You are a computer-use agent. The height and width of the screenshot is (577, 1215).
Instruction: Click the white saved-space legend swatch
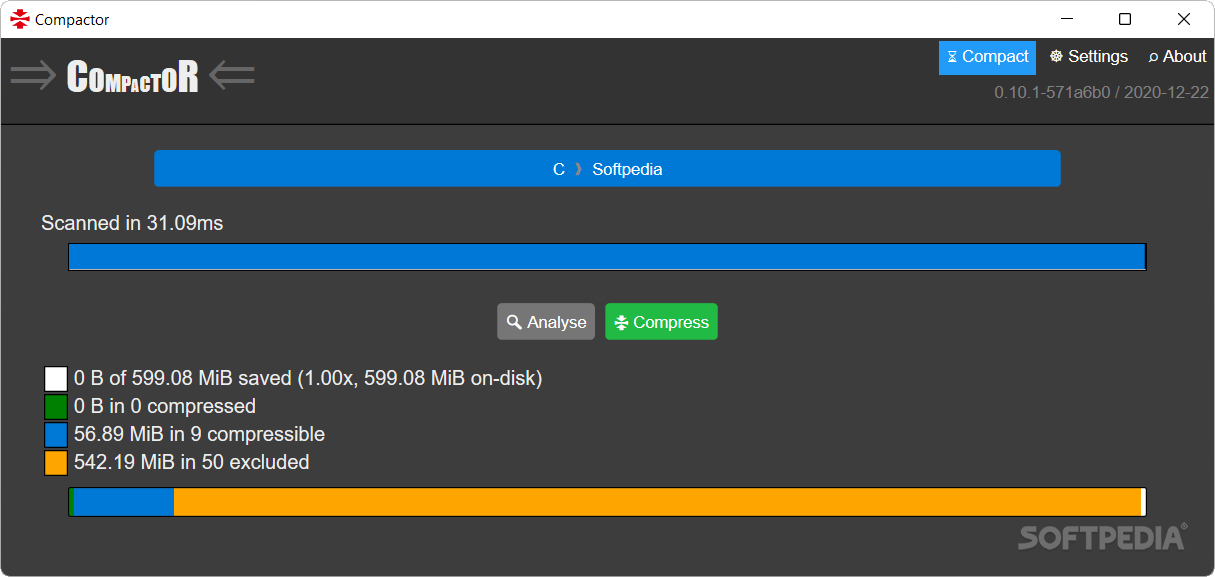[56, 379]
